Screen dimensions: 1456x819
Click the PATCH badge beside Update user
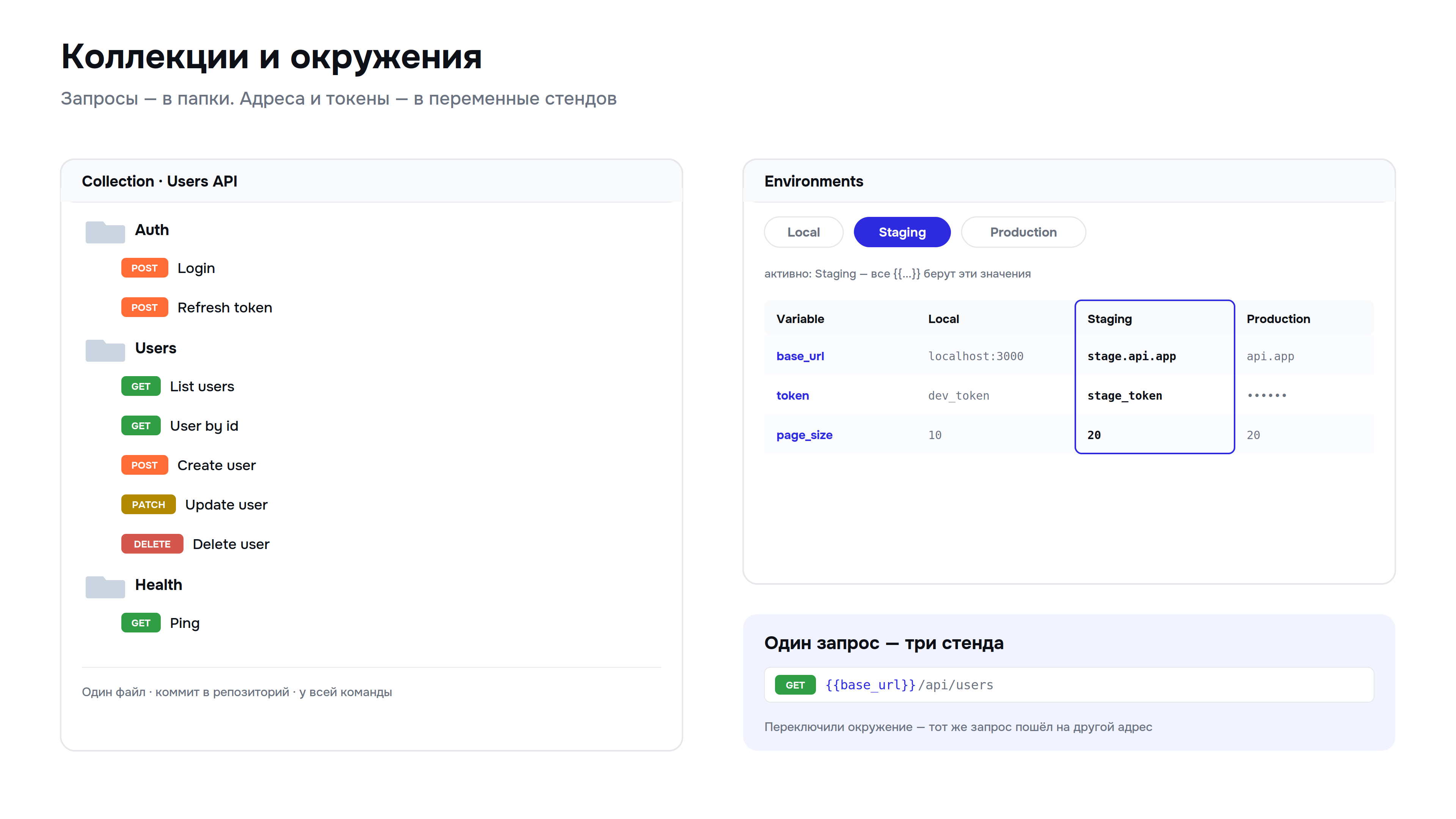click(x=149, y=505)
